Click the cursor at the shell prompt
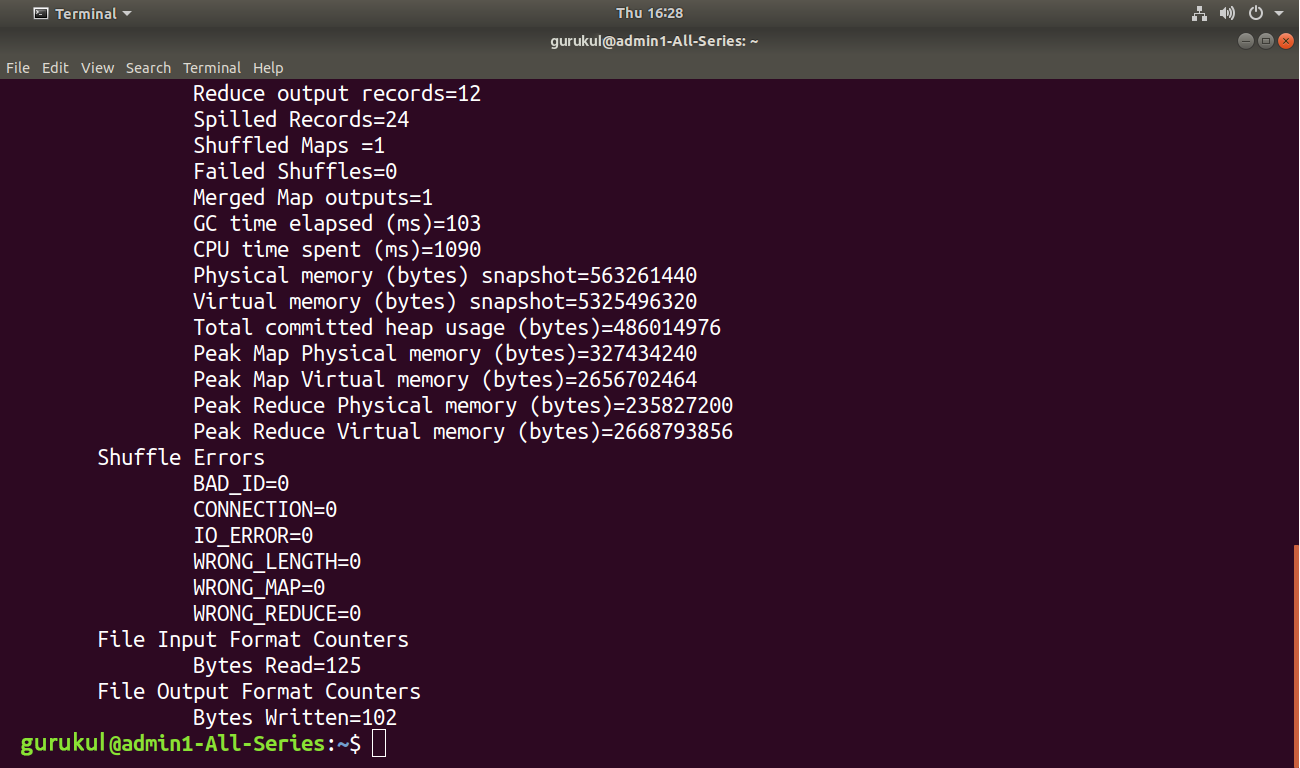The width and height of the screenshot is (1300, 768). (378, 743)
